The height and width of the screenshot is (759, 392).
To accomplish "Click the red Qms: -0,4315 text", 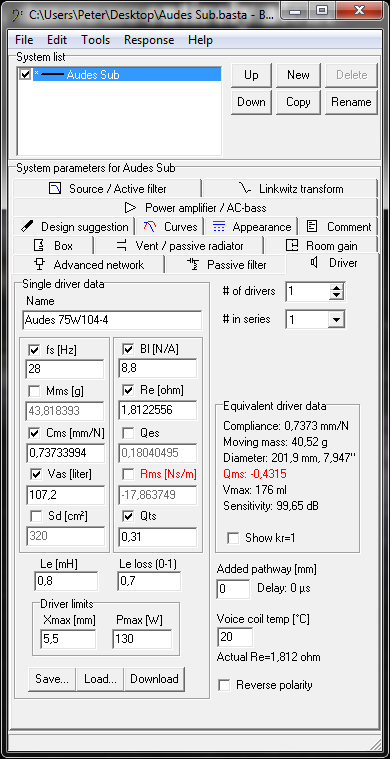I will coord(256,473).
